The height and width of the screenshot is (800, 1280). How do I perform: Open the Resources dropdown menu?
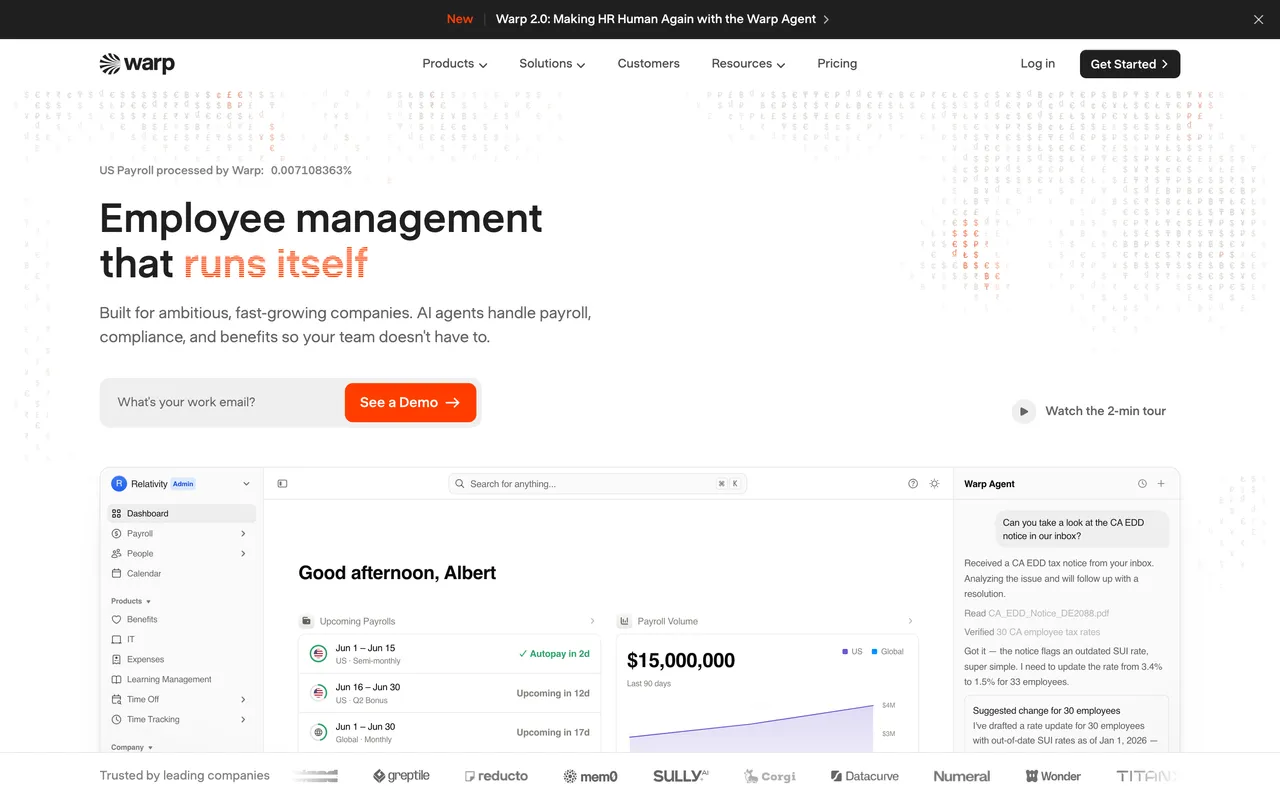[748, 64]
